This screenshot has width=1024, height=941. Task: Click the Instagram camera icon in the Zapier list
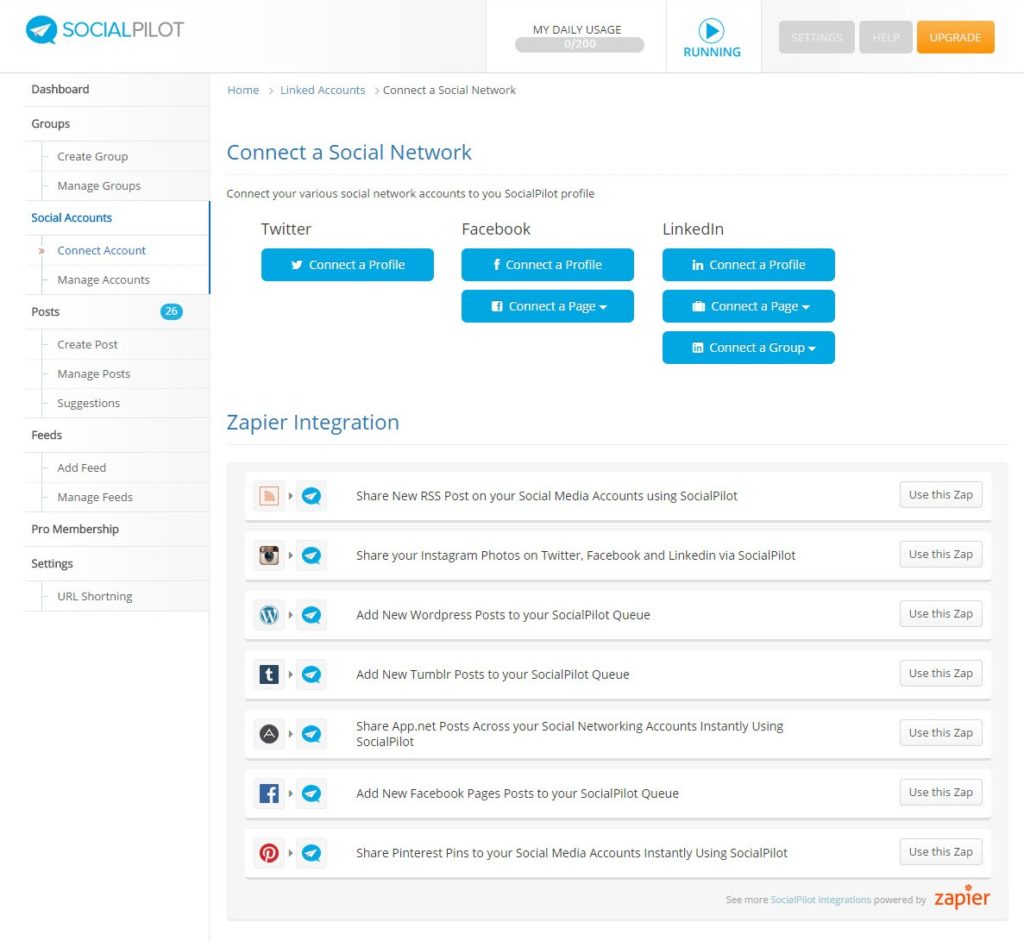267,554
